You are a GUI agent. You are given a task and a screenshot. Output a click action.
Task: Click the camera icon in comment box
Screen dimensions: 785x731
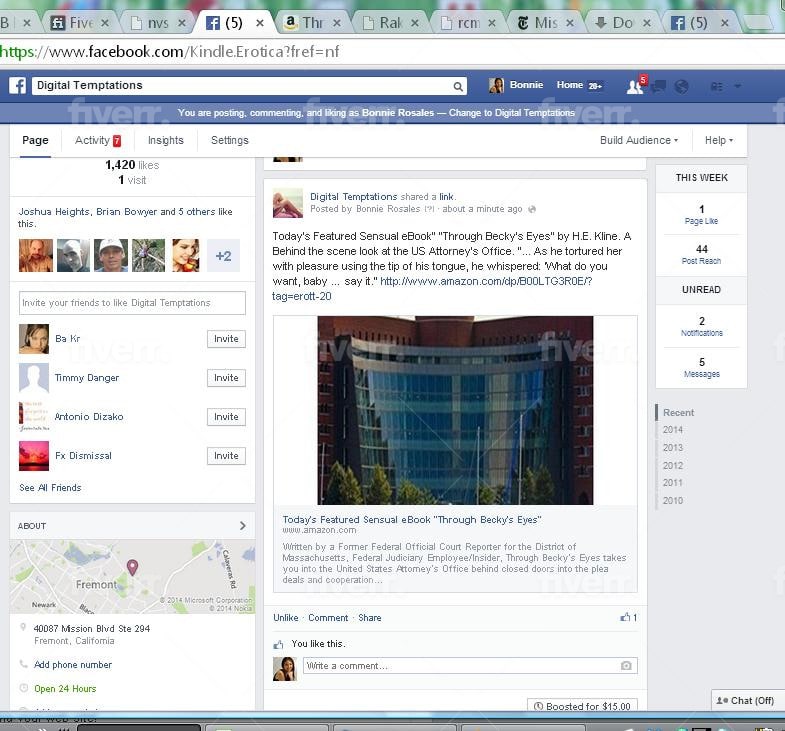(x=626, y=666)
